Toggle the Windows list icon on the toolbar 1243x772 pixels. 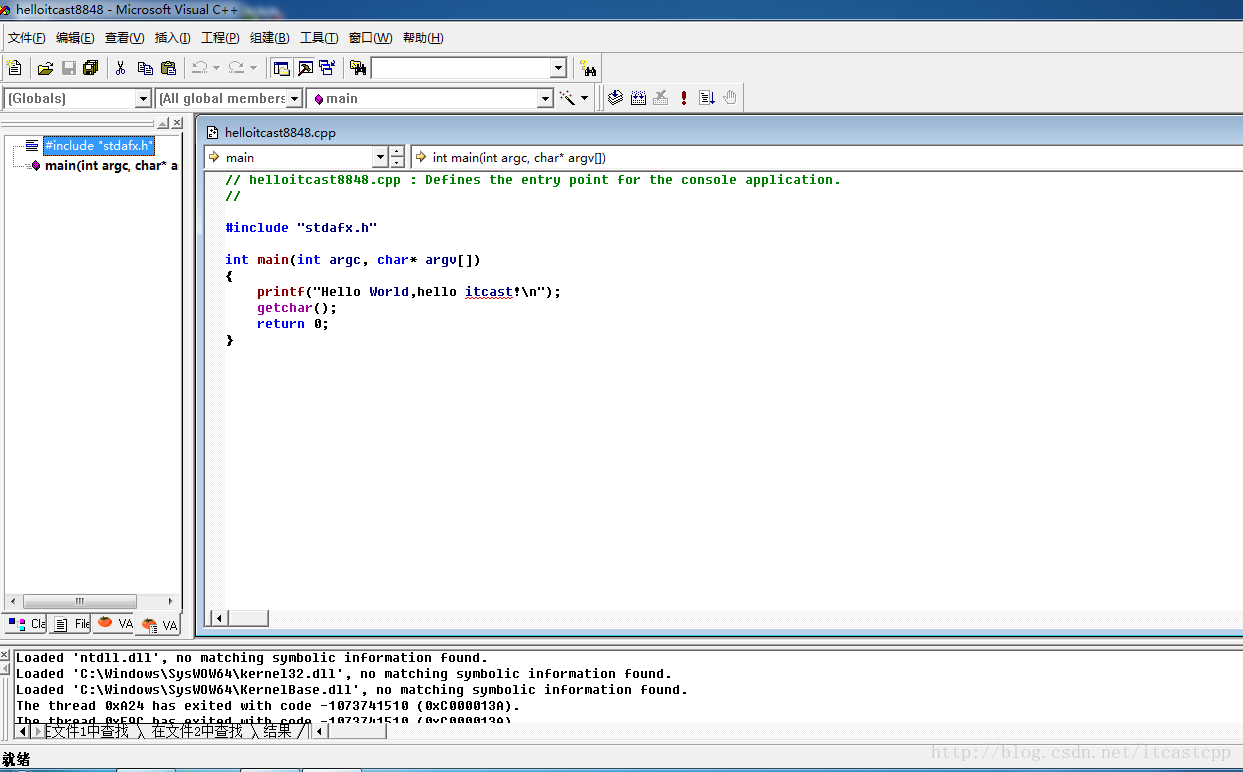[327, 67]
